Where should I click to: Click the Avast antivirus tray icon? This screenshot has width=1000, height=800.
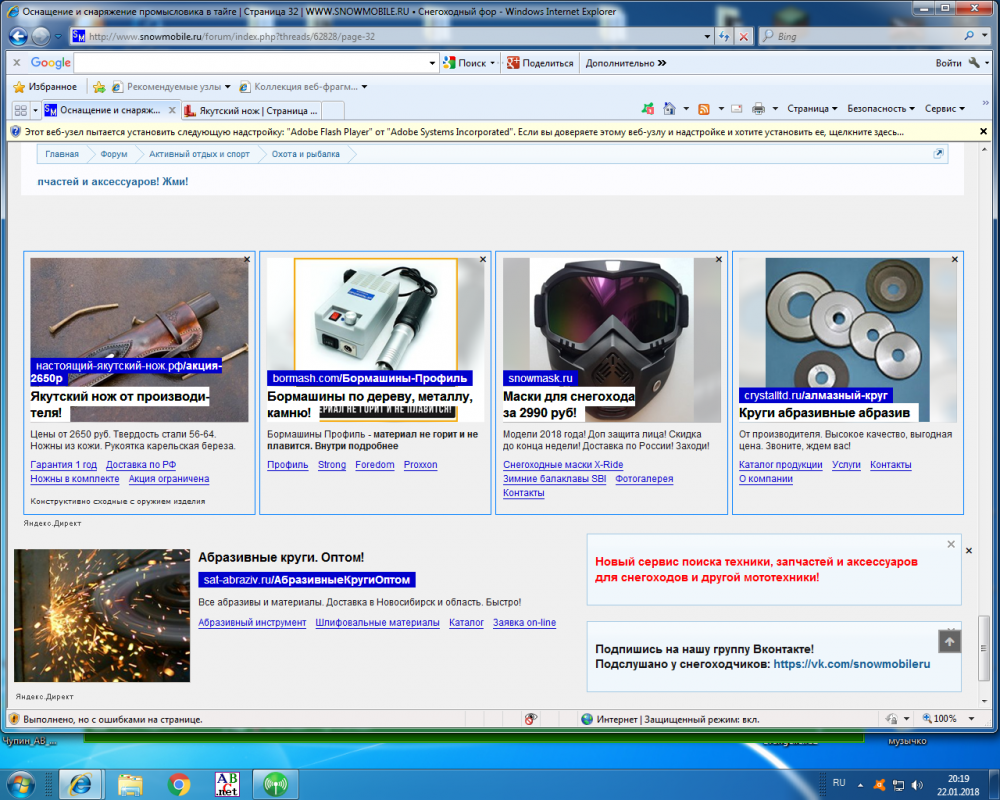pyautogui.click(x=879, y=783)
